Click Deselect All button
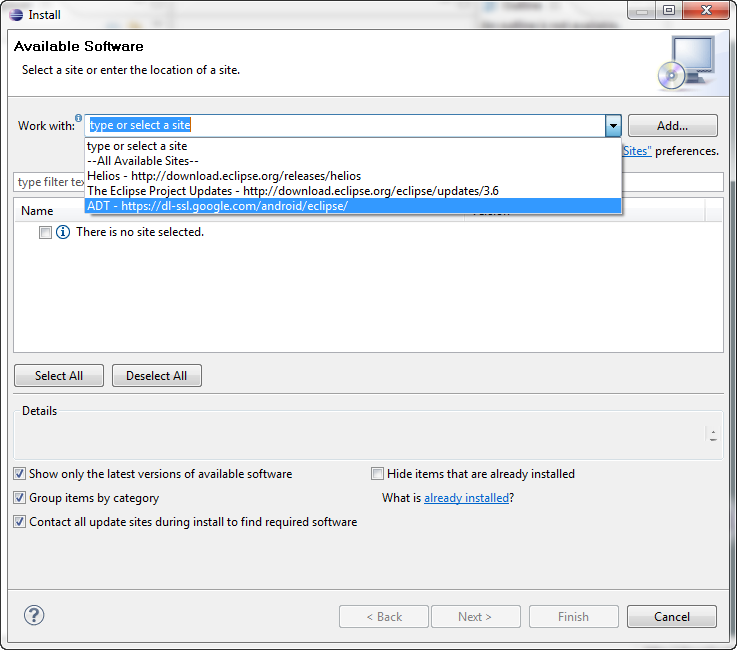The width and height of the screenshot is (737, 650). tap(157, 376)
